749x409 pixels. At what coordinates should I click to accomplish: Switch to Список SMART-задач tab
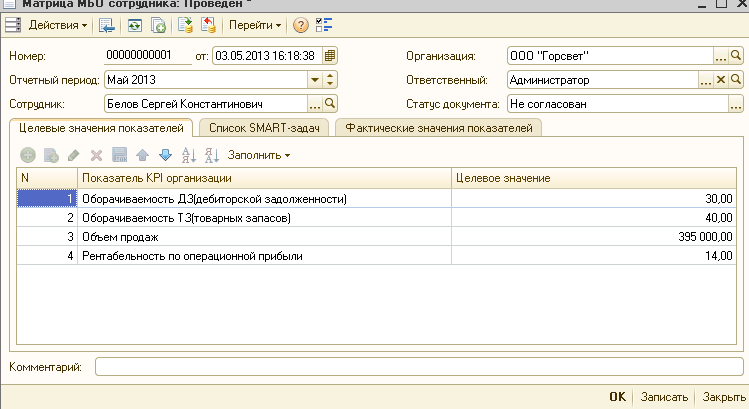[264, 128]
